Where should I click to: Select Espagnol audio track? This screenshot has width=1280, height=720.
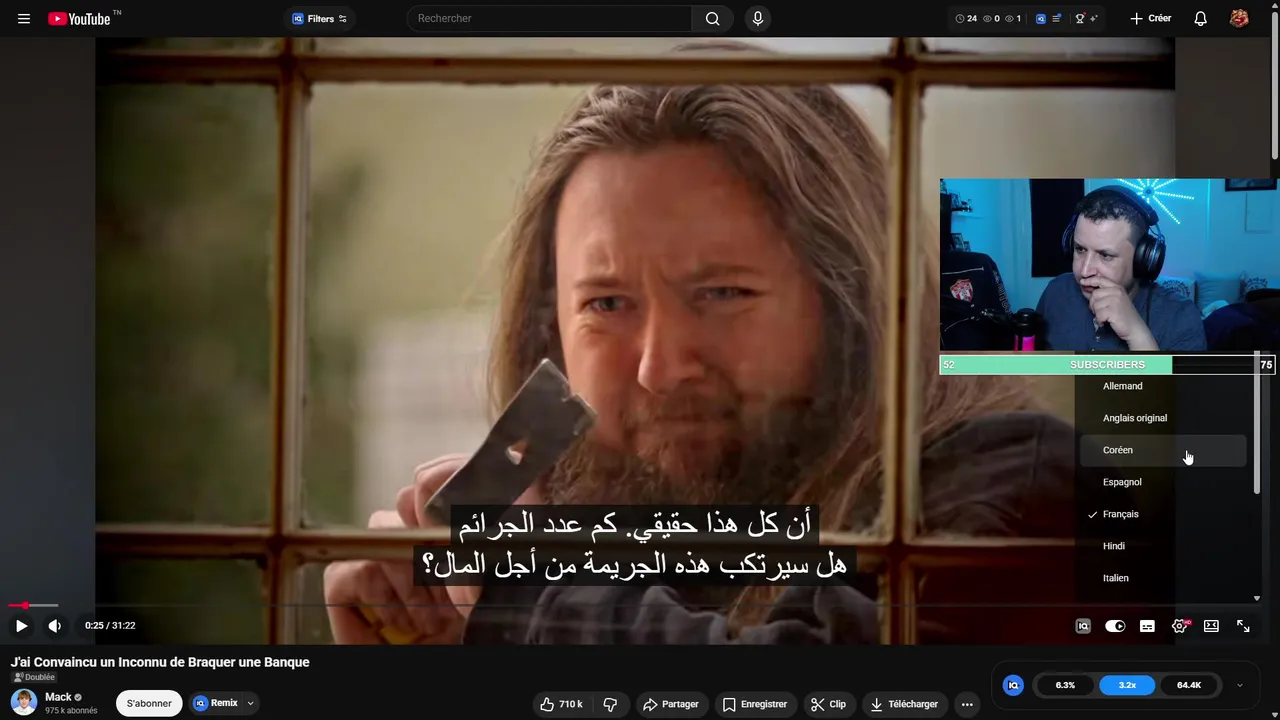coord(1163,482)
